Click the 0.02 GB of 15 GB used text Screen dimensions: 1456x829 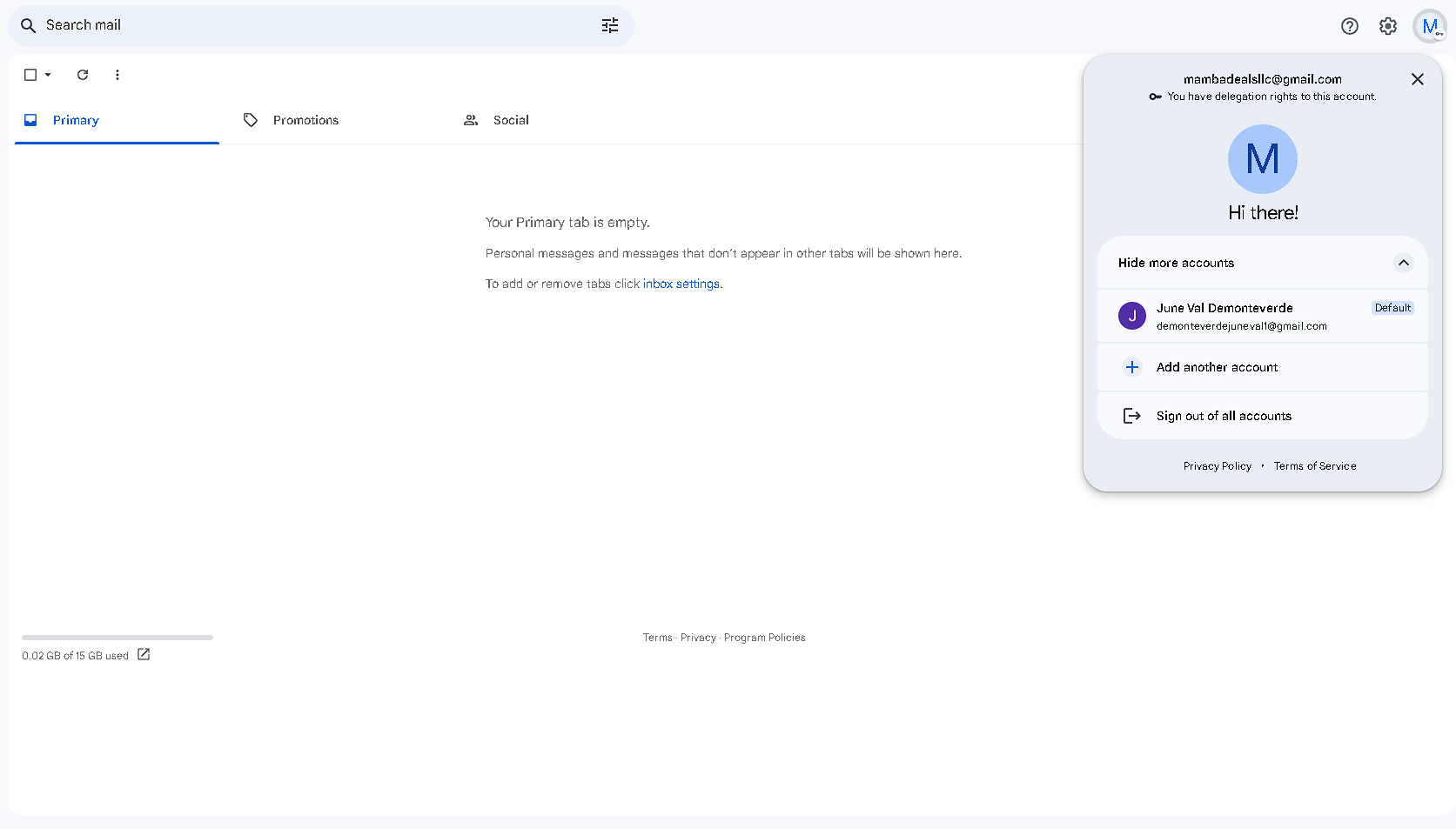pos(75,656)
